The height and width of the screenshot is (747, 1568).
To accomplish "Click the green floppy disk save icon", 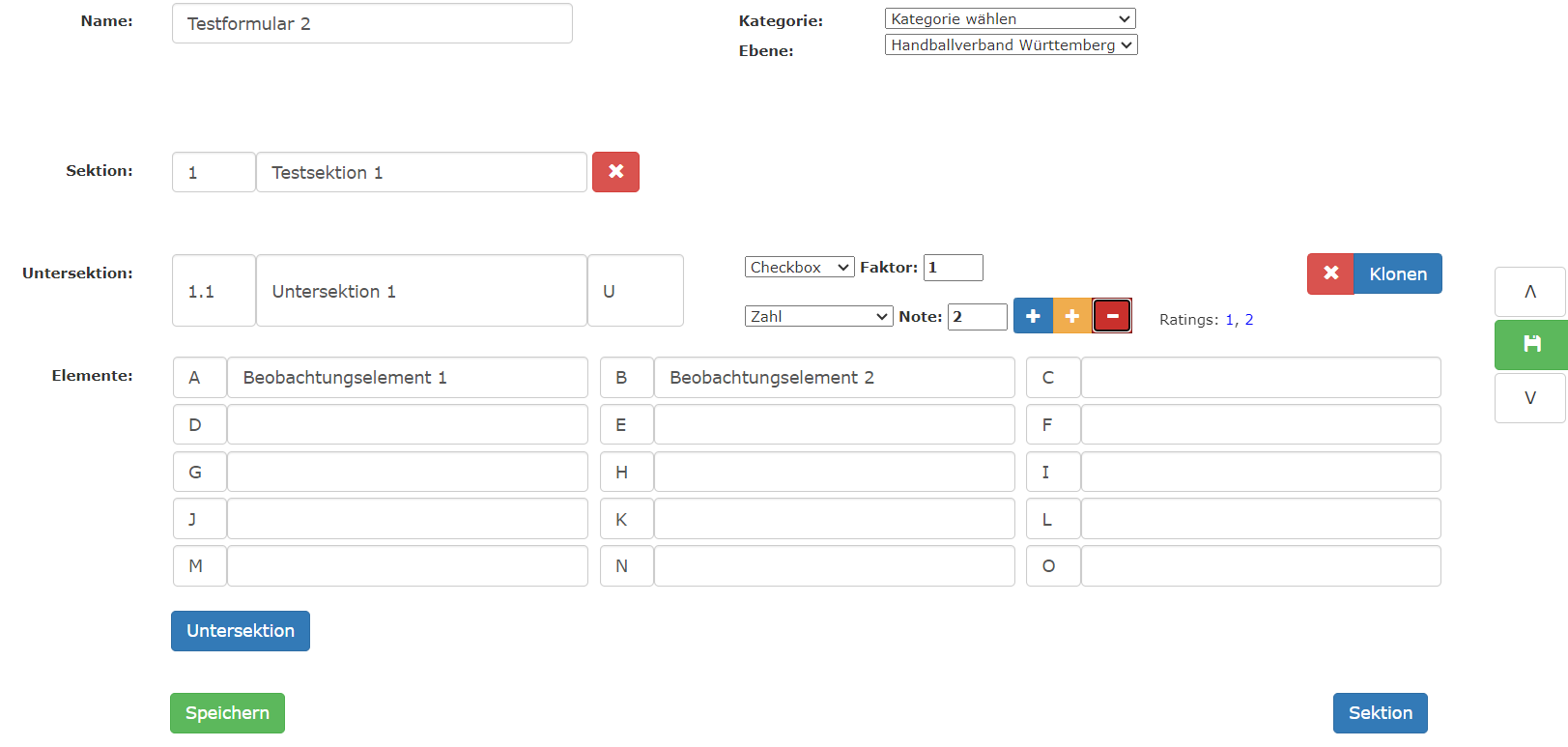I will pos(1531,344).
